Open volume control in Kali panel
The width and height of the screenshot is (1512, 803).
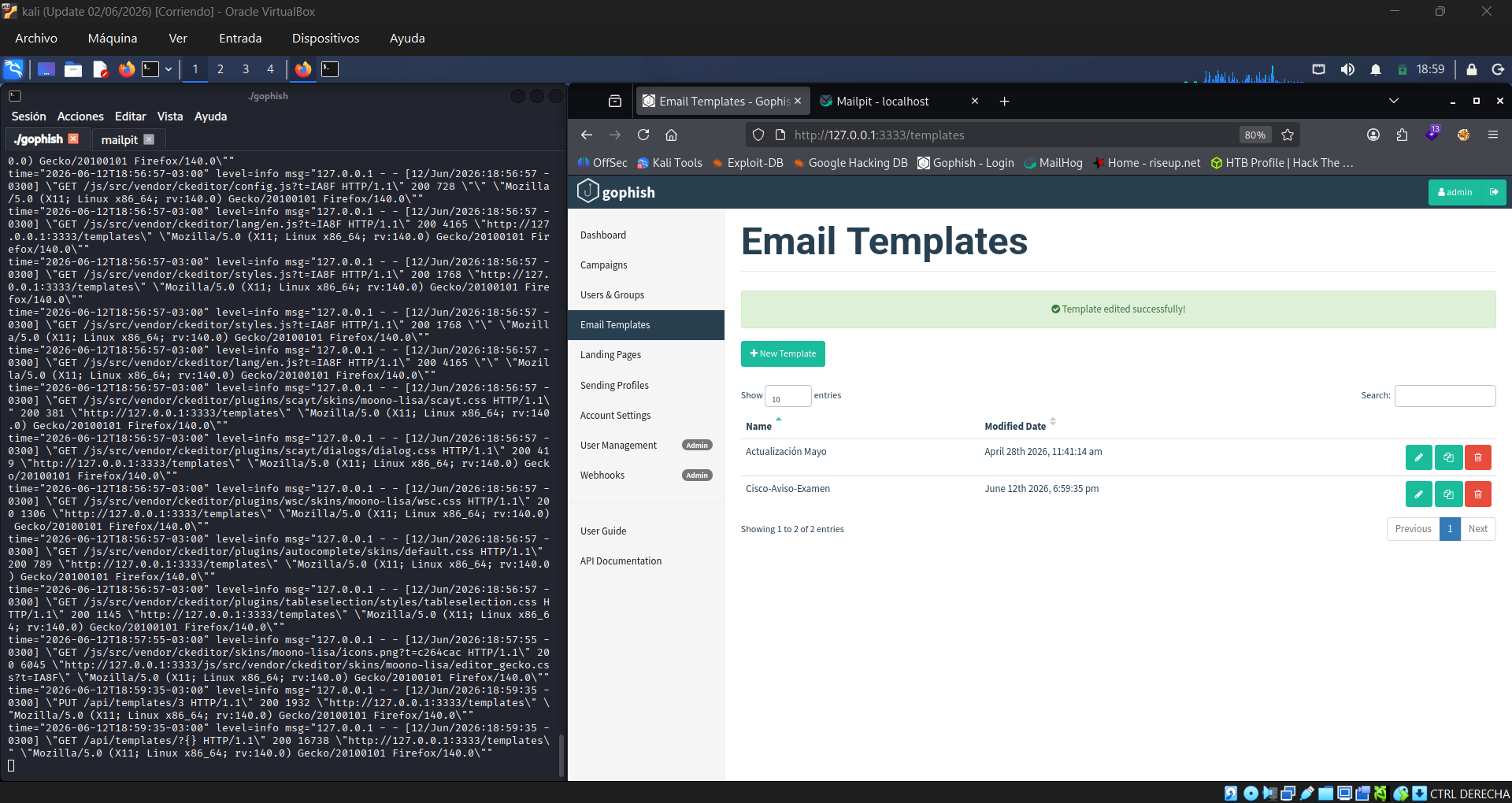(1347, 69)
